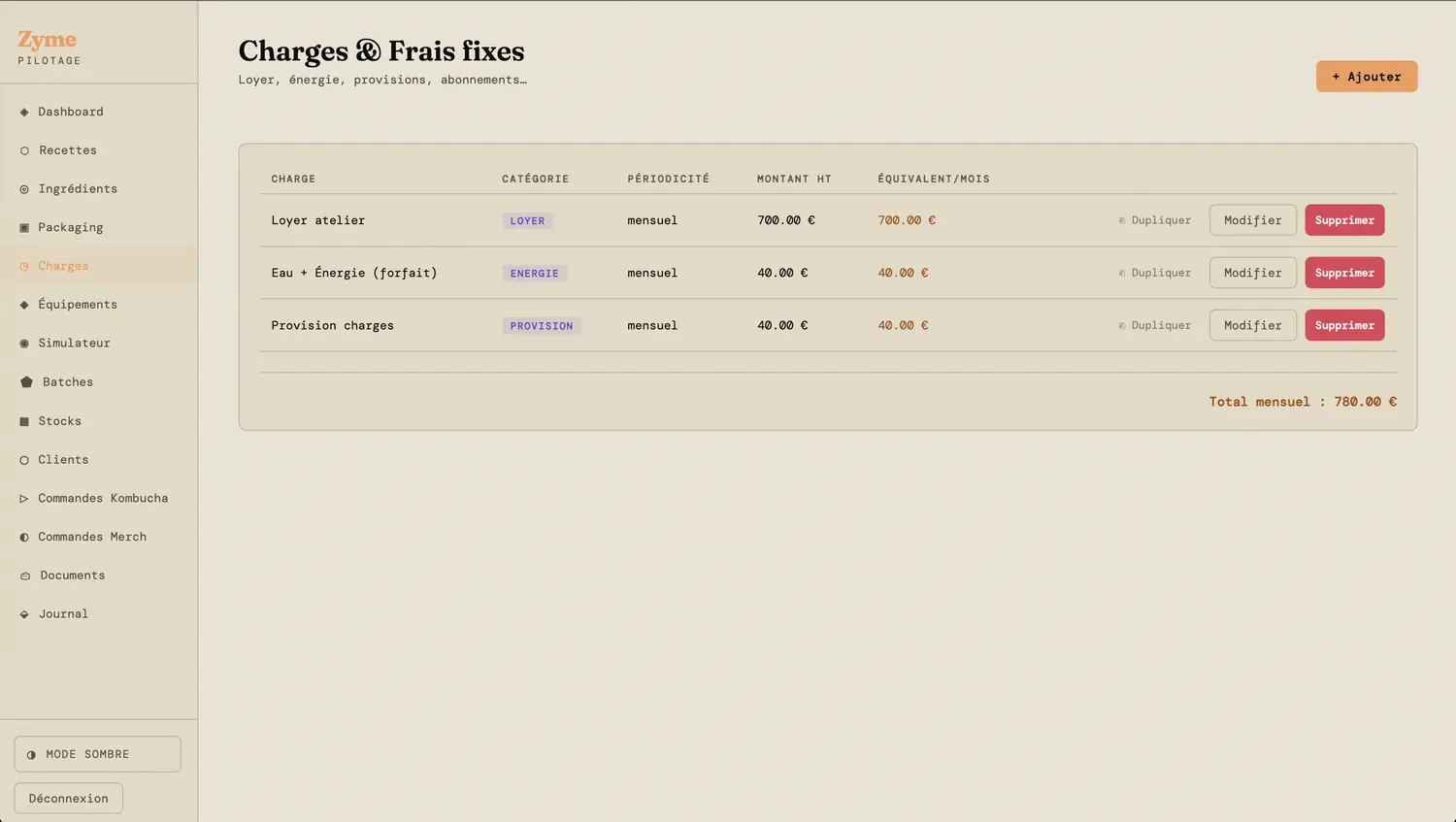This screenshot has width=1456, height=822.
Task: Toggle Mode Sombre dark theme
Action: pos(97,754)
